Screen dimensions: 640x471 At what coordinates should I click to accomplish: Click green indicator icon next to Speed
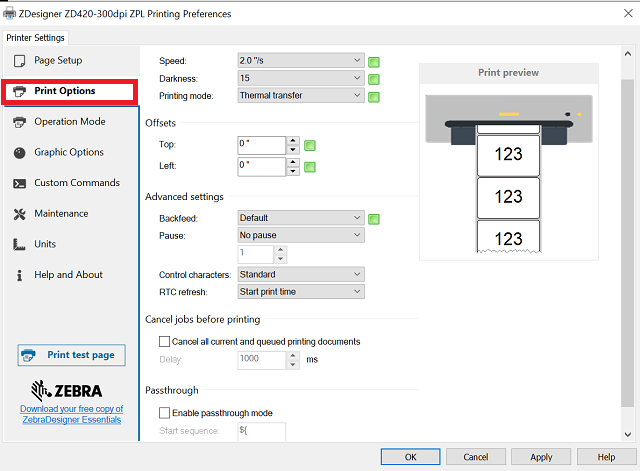(x=374, y=61)
